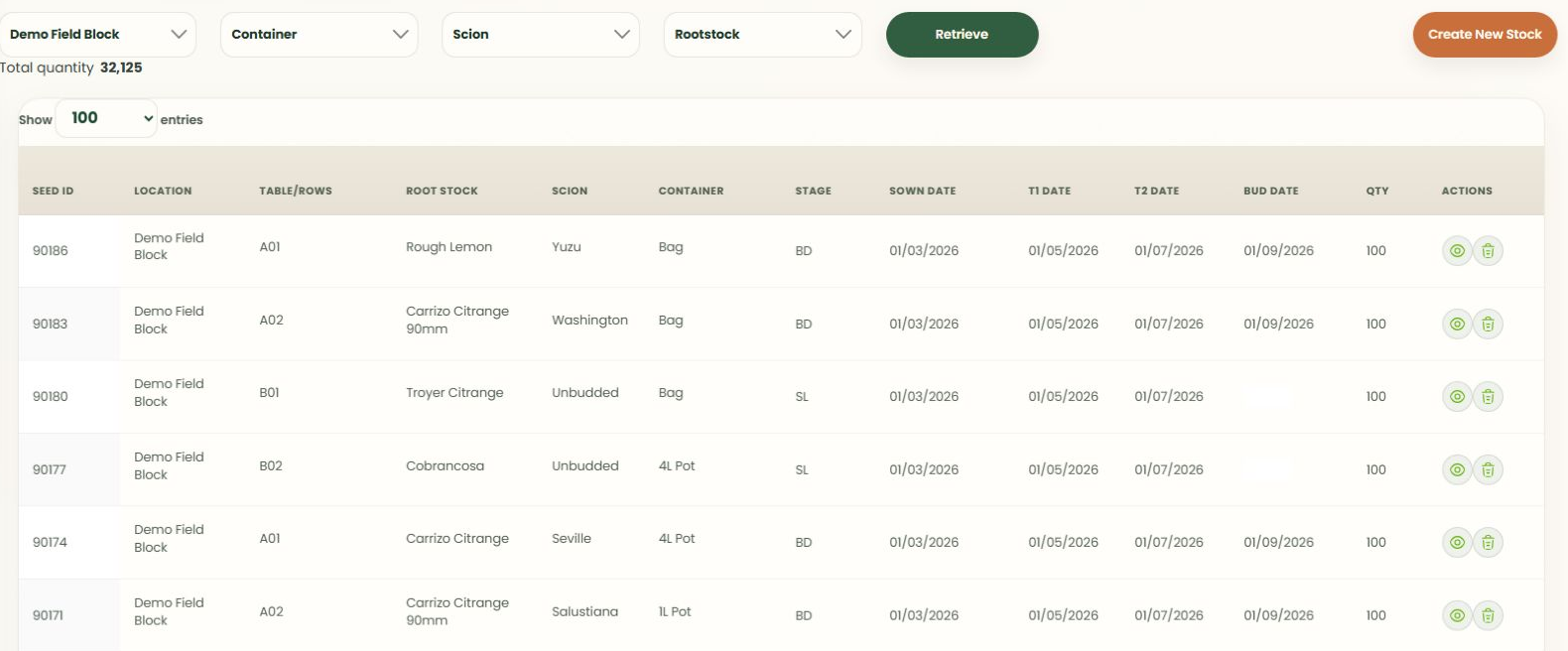Click B01 table/rows cell

click(269, 393)
